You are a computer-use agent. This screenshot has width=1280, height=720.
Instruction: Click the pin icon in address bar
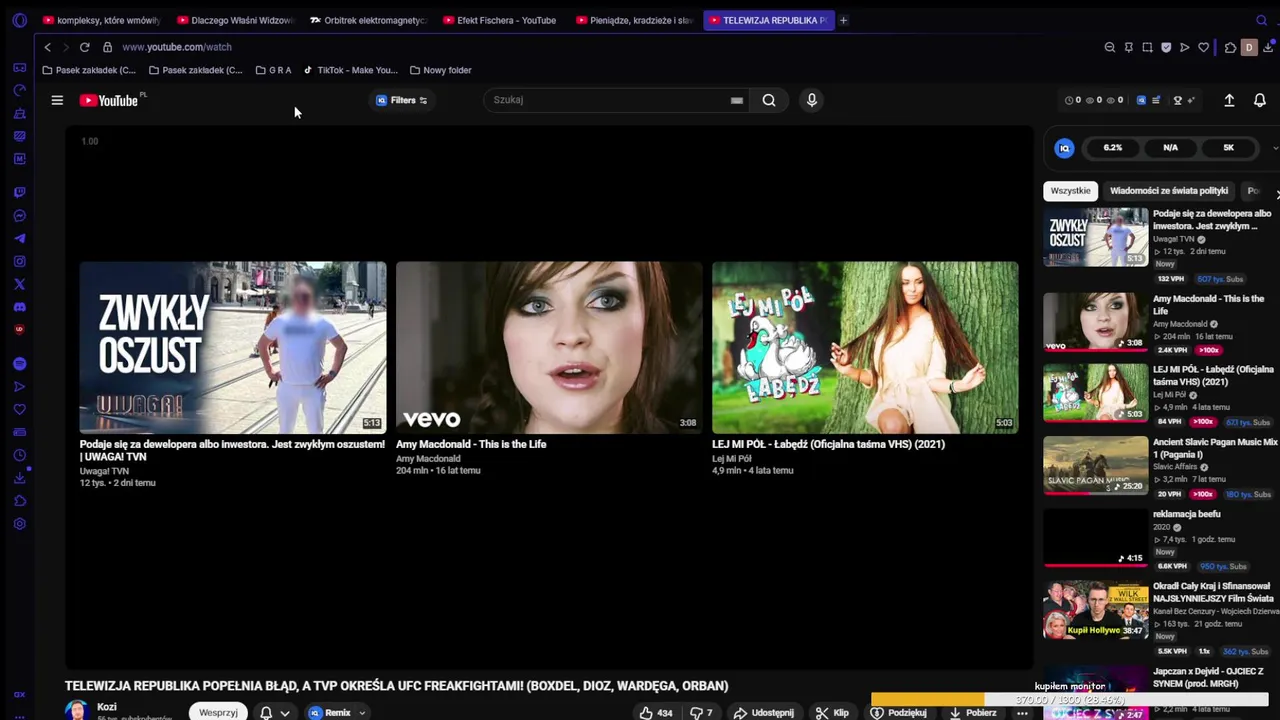(1128, 47)
